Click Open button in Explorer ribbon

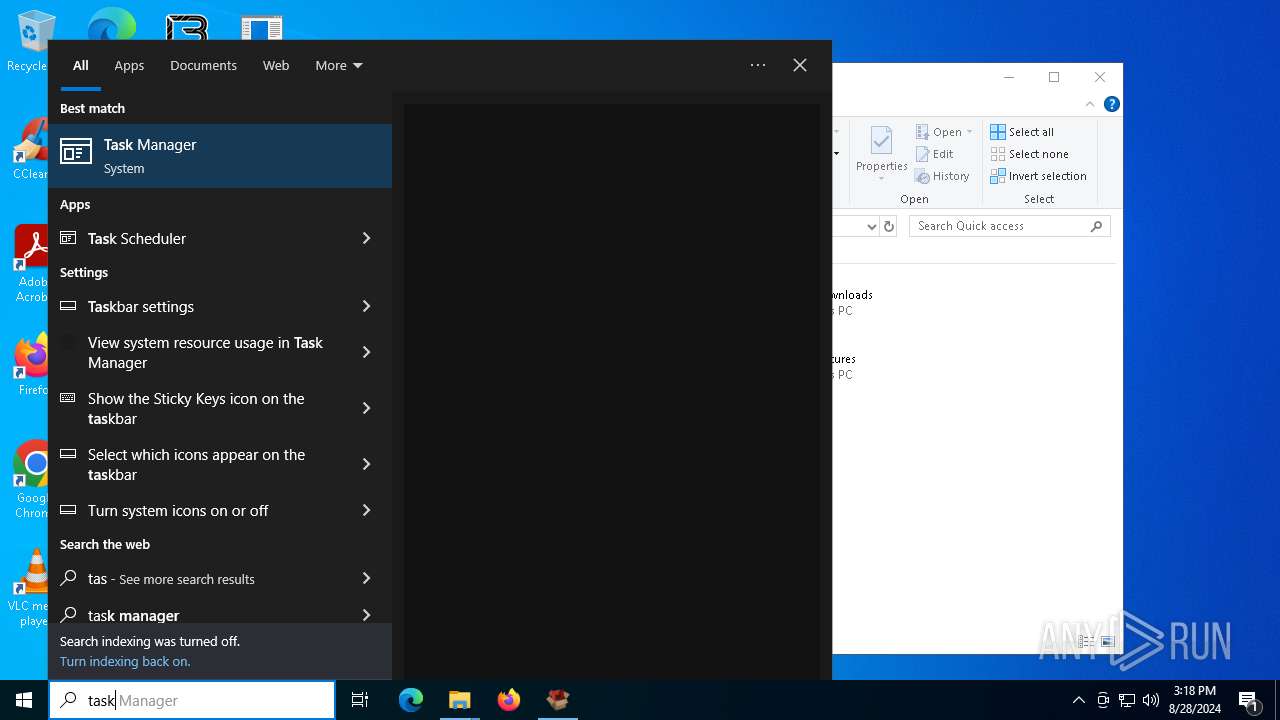coord(938,132)
